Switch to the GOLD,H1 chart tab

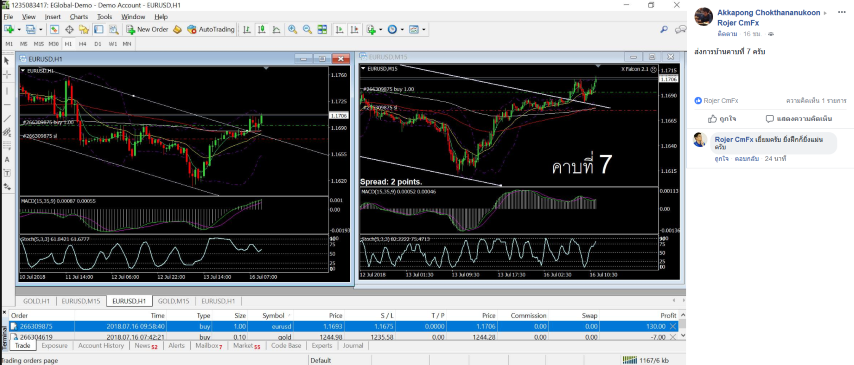[35, 301]
